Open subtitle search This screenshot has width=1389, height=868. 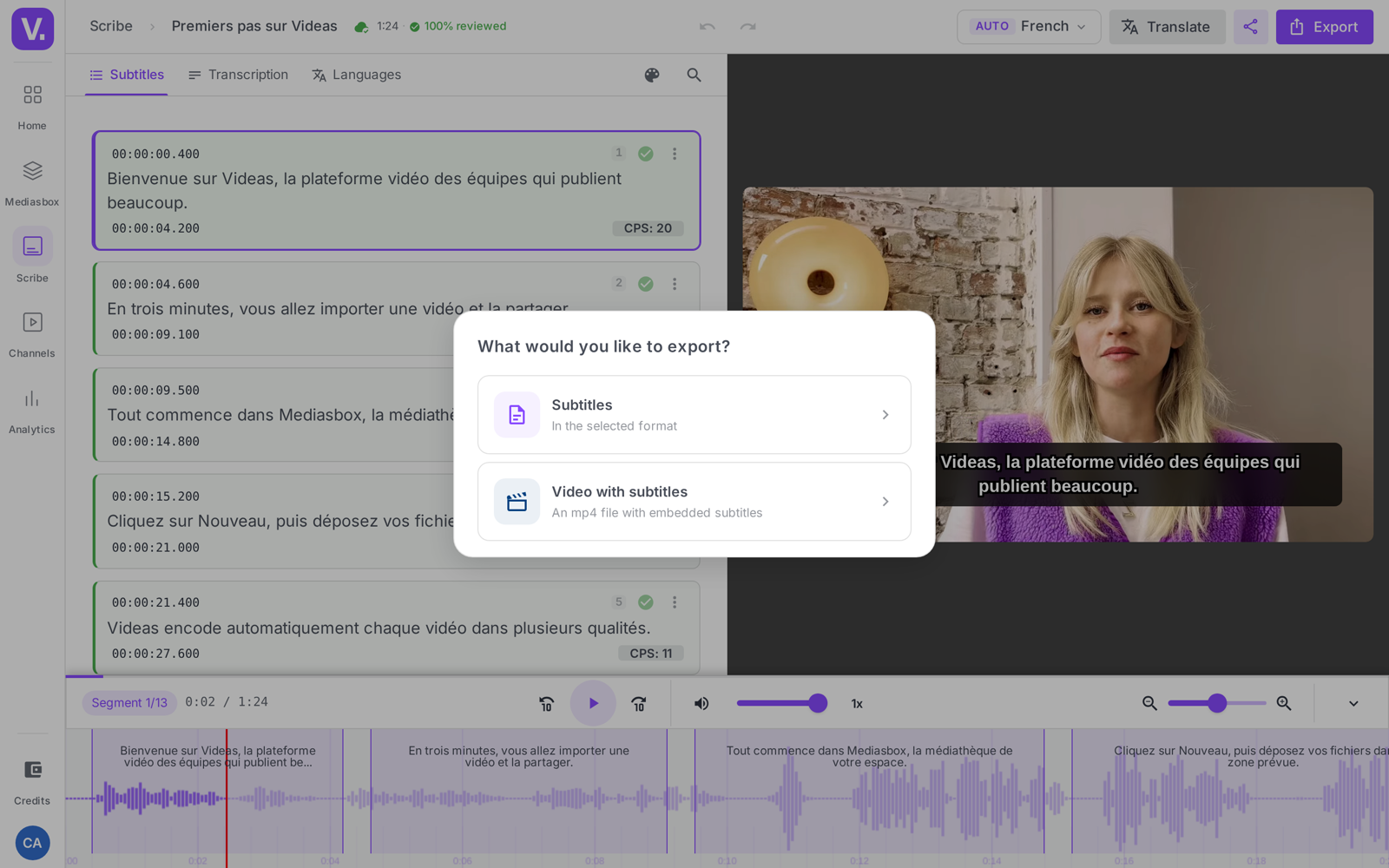(x=694, y=76)
